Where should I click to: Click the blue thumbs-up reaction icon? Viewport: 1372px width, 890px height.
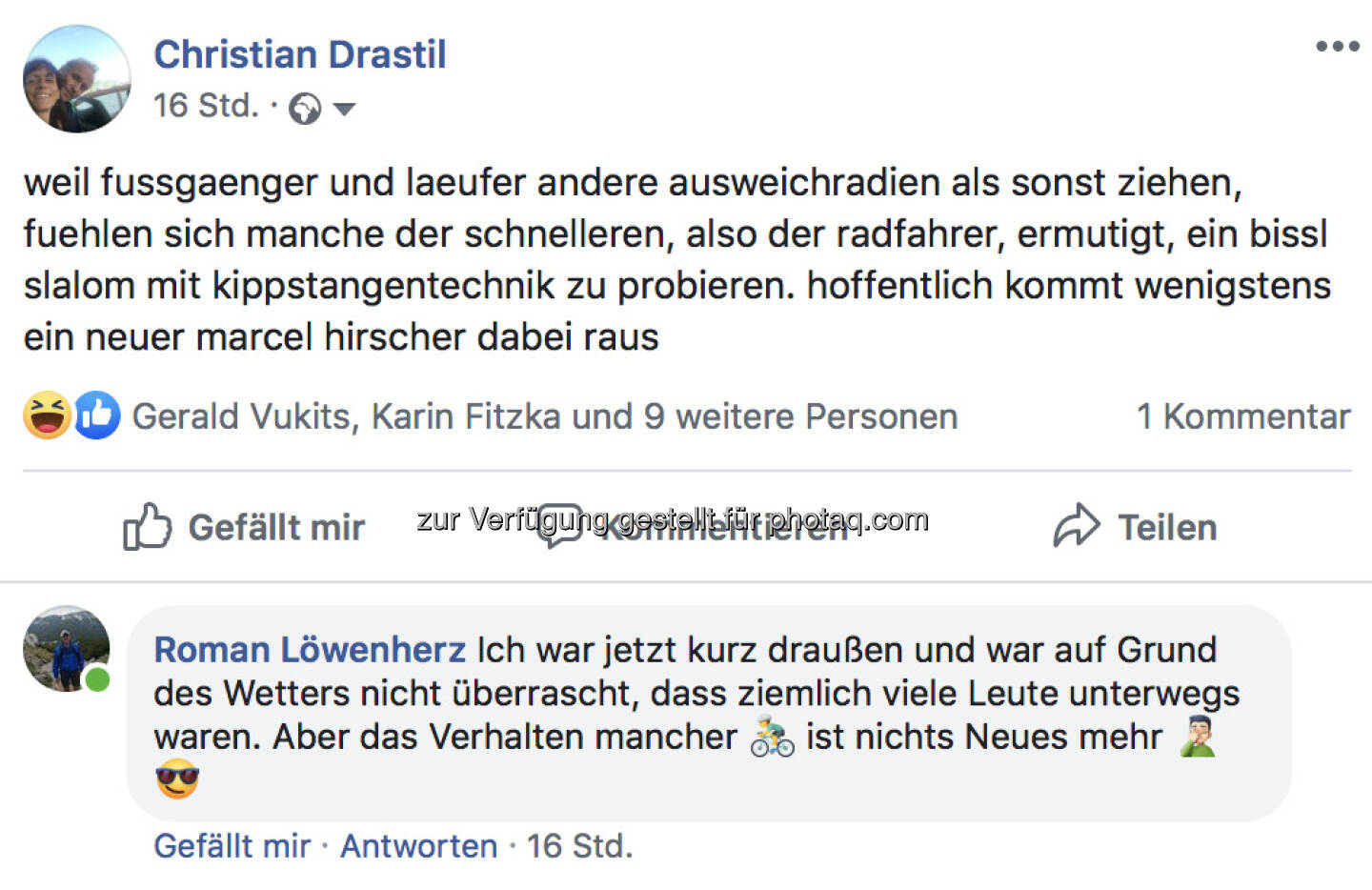[x=97, y=415]
